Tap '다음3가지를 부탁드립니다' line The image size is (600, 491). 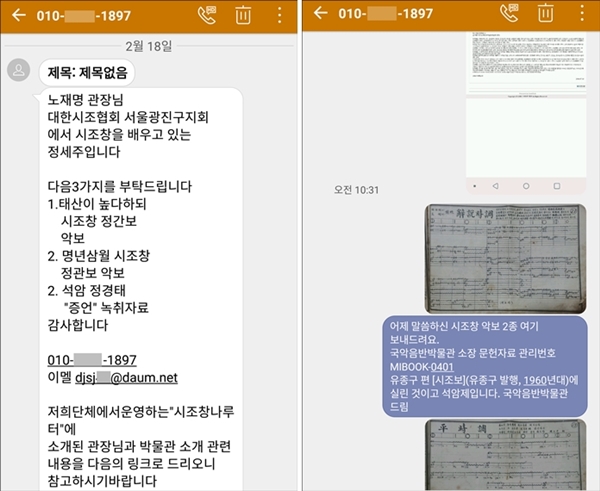click(120, 187)
